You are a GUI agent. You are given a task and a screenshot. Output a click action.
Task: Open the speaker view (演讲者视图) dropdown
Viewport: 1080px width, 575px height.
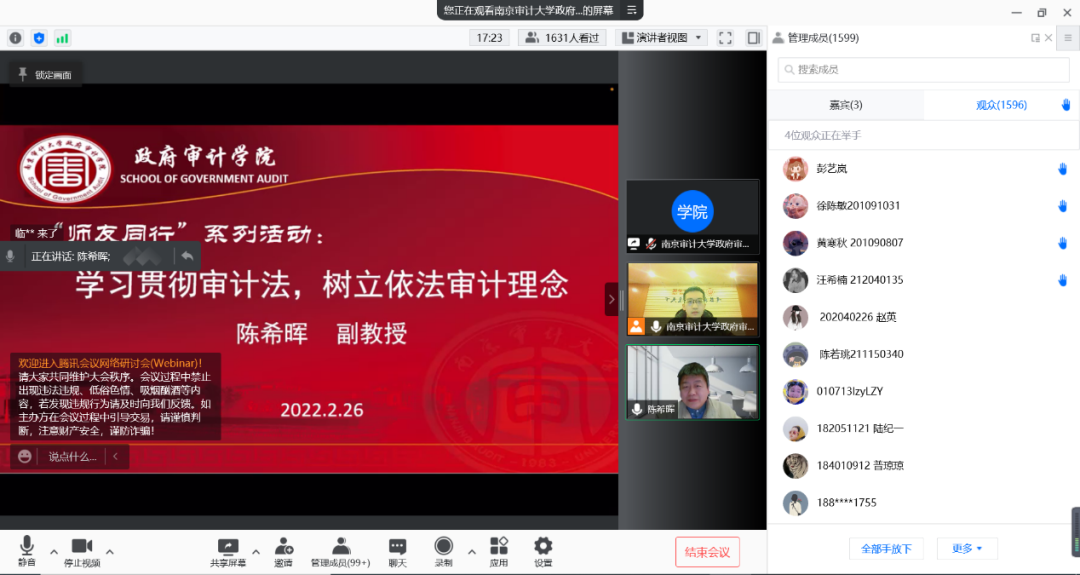662,38
